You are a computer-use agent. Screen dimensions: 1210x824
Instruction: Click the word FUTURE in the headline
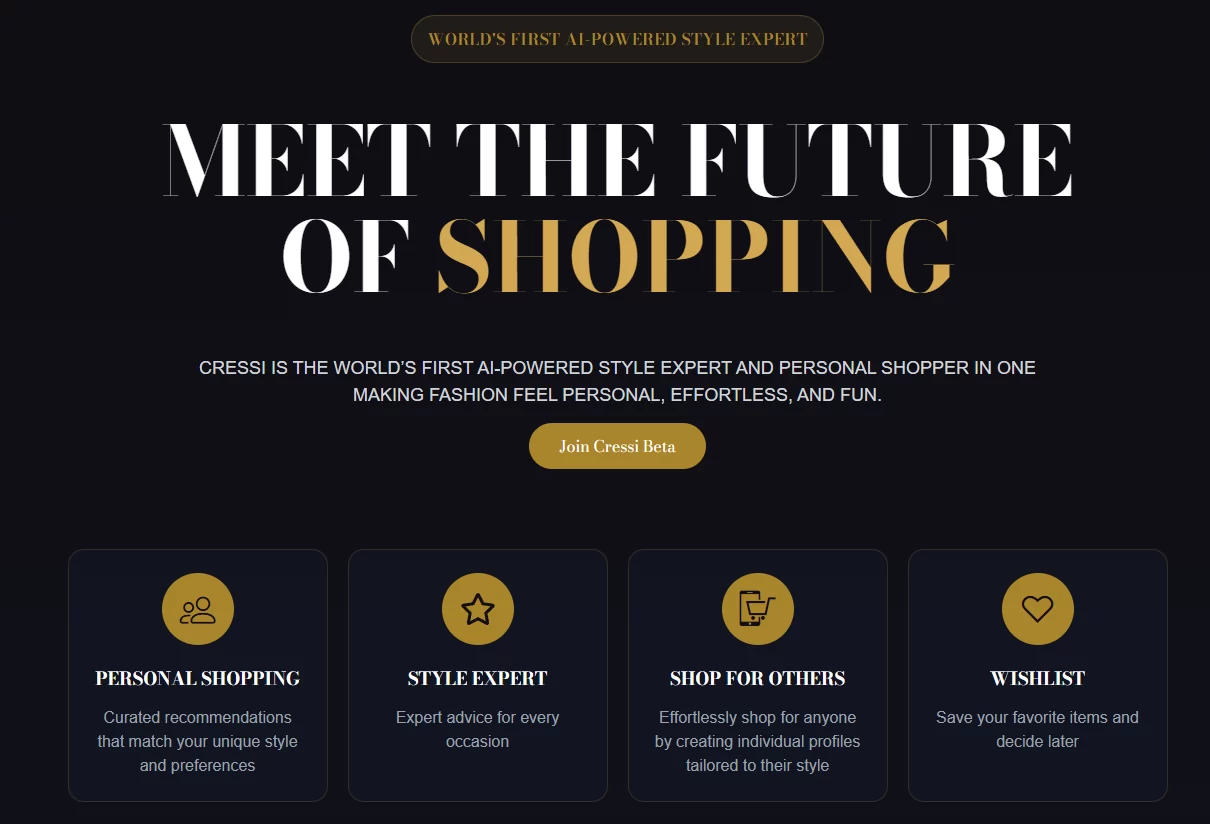tap(878, 160)
